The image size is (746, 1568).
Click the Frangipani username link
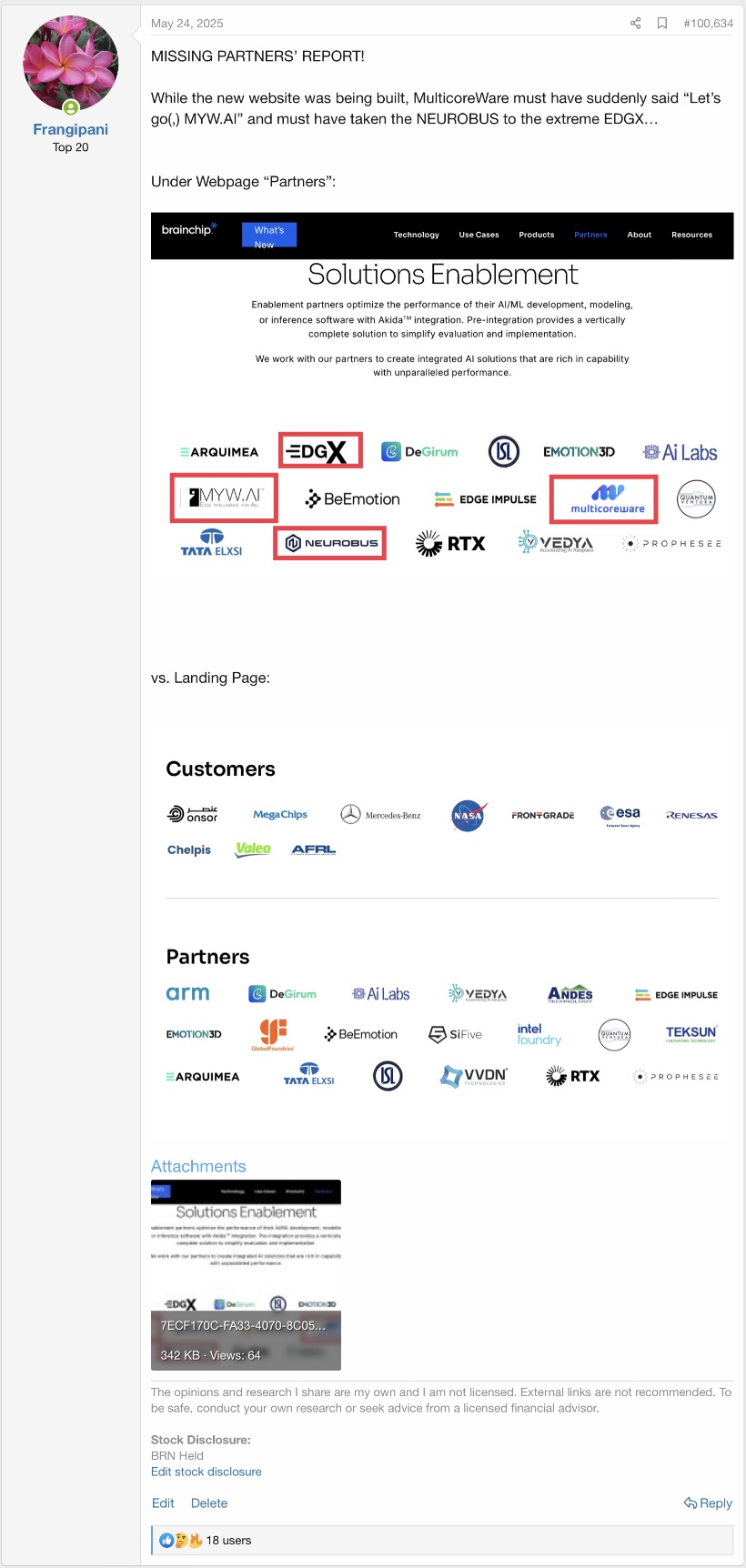tap(70, 129)
